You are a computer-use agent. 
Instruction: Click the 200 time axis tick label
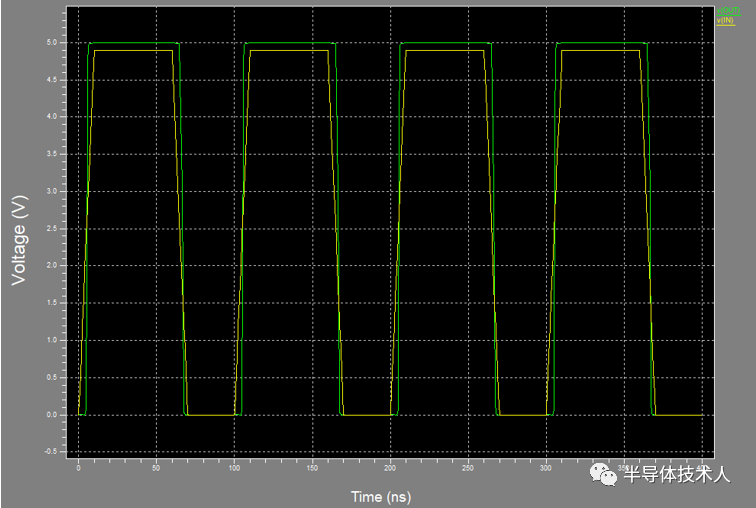click(x=390, y=468)
